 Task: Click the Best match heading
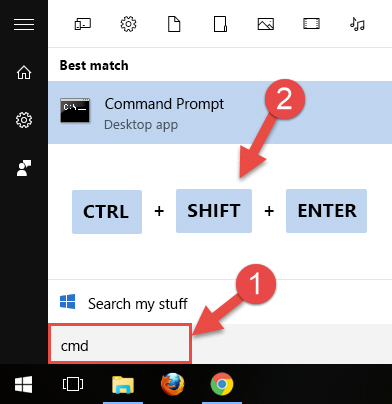[x=94, y=65]
